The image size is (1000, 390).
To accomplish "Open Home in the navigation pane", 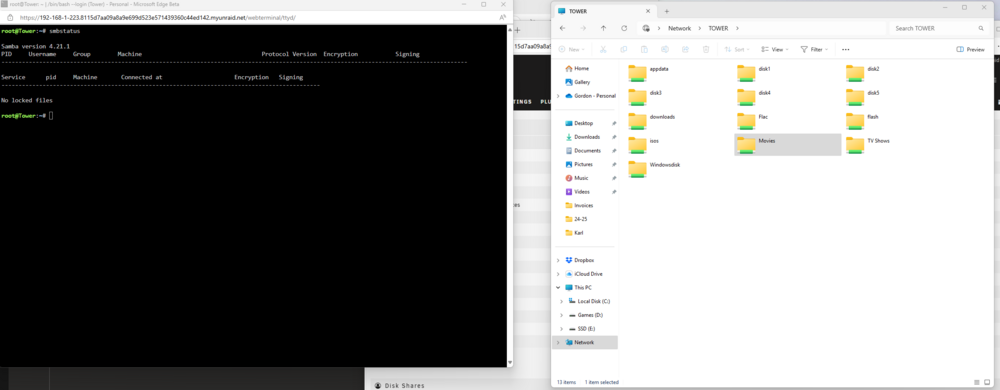I will [x=581, y=68].
